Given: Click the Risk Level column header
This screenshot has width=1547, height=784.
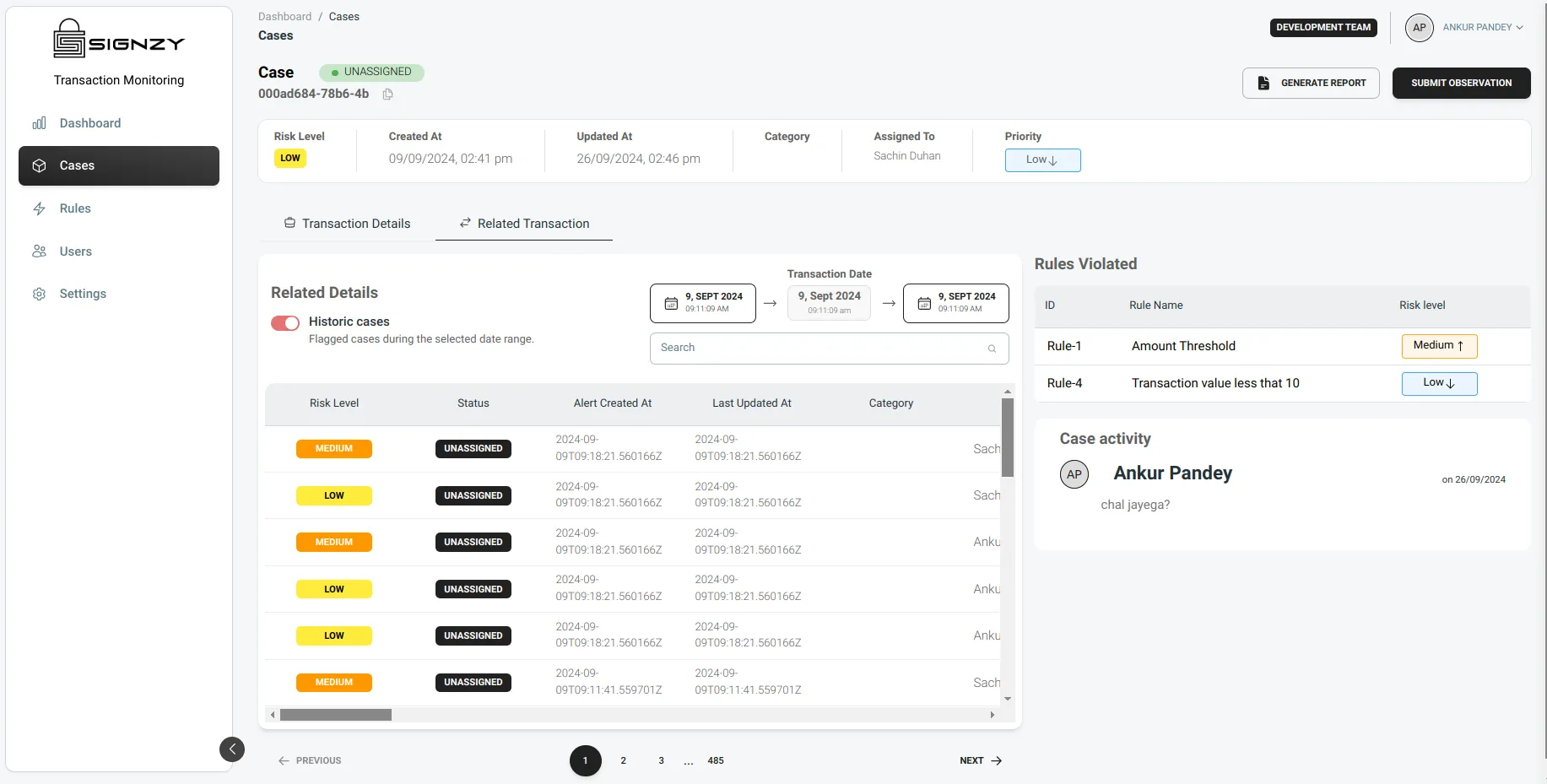Looking at the screenshot, I should (x=334, y=403).
